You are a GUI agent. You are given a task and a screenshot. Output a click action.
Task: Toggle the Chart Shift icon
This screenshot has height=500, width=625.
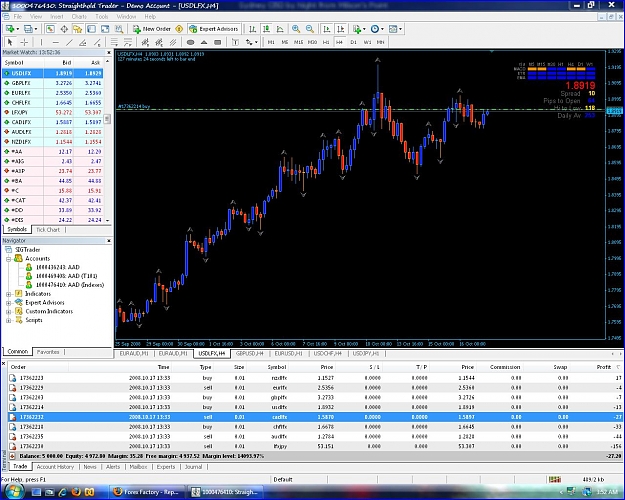[x=340, y=29]
